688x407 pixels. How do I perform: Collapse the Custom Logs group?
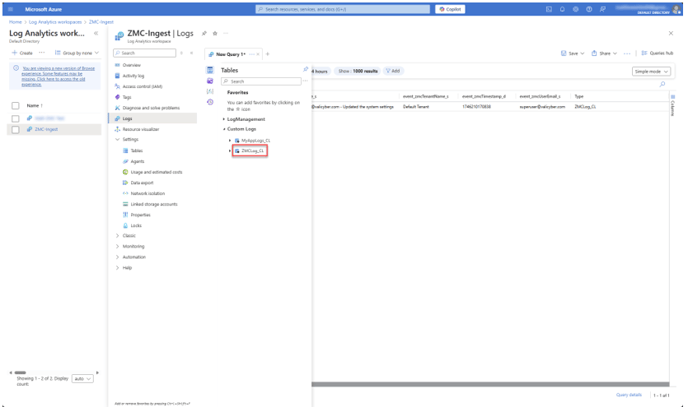point(224,129)
